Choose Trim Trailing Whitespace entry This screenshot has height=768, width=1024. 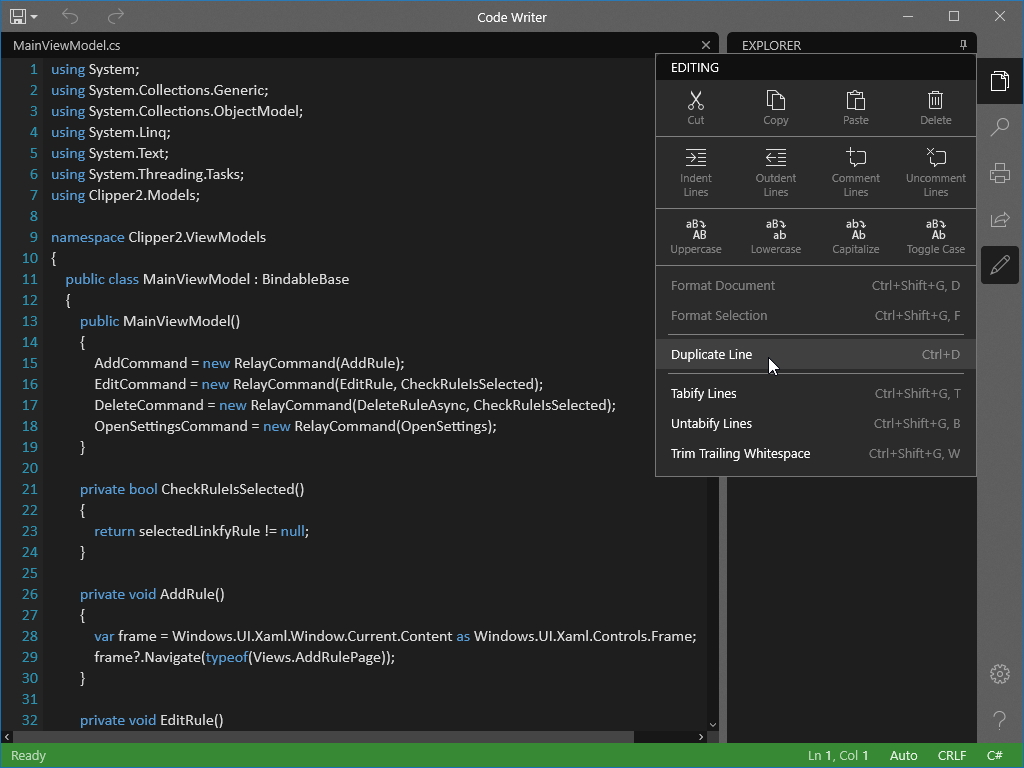(816, 453)
